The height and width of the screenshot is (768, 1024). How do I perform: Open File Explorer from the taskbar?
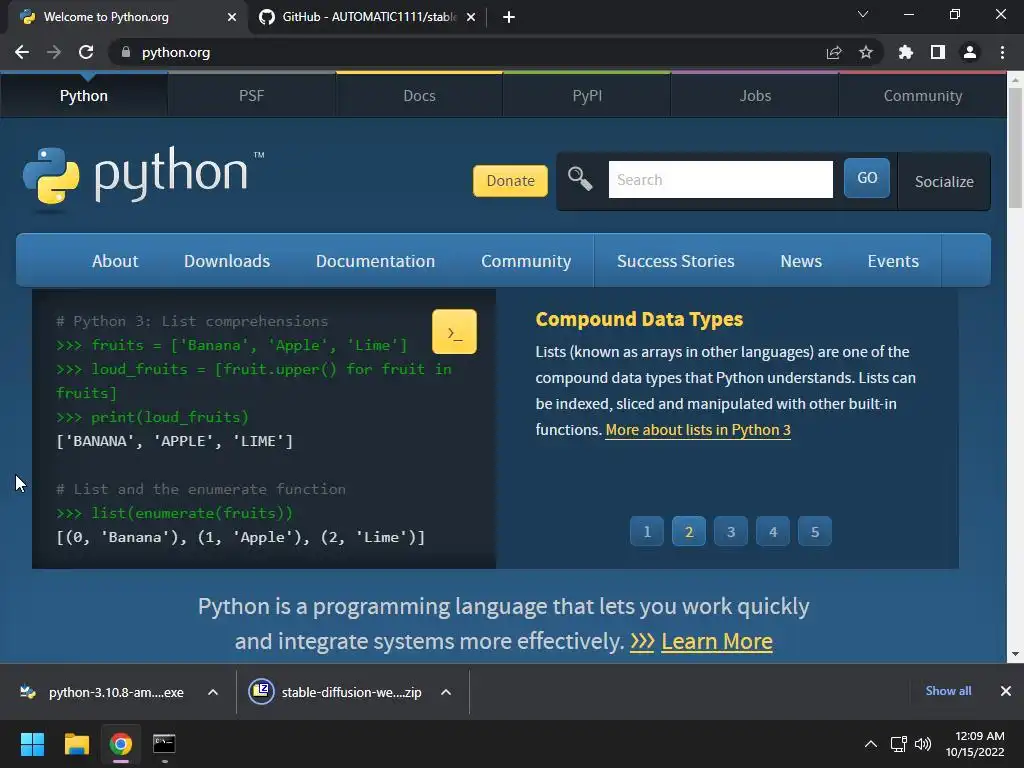76,744
